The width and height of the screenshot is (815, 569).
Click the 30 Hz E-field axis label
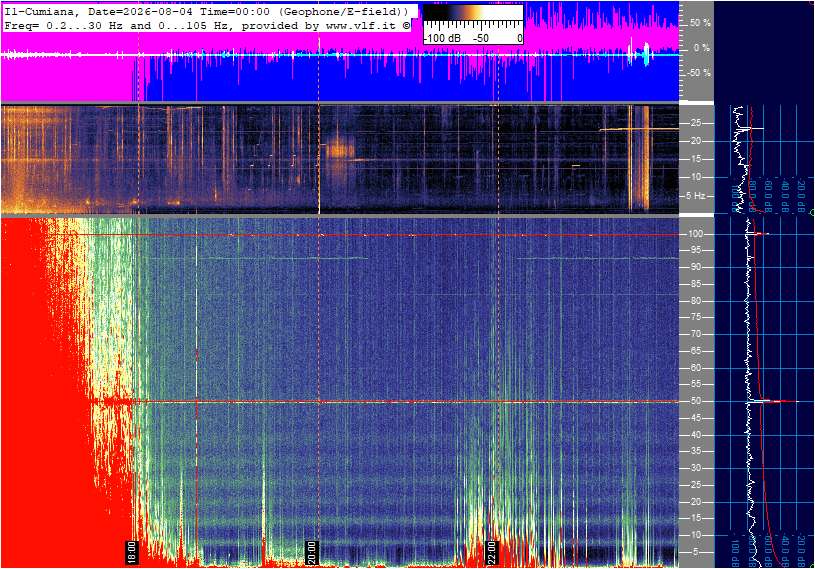[695, 468]
